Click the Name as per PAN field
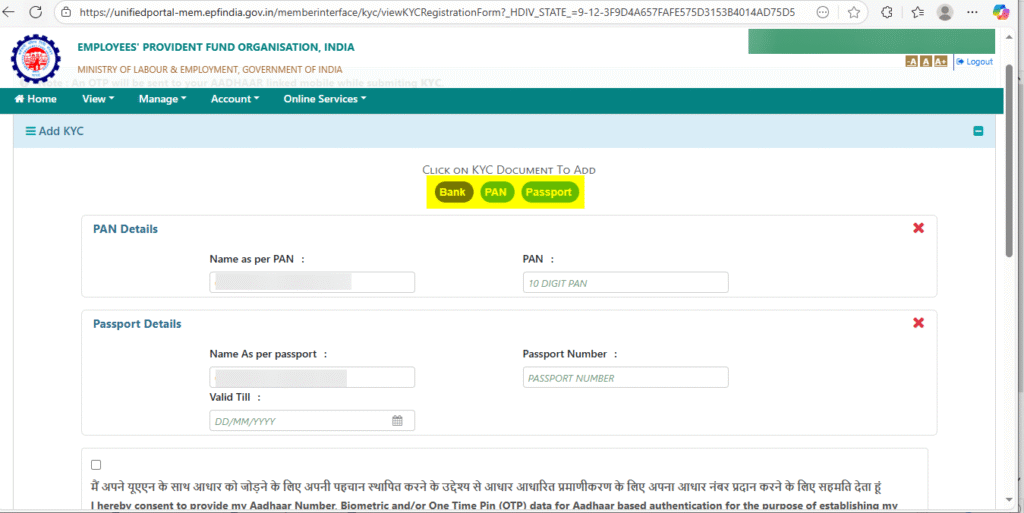1024x513 pixels. (x=312, y=283)
